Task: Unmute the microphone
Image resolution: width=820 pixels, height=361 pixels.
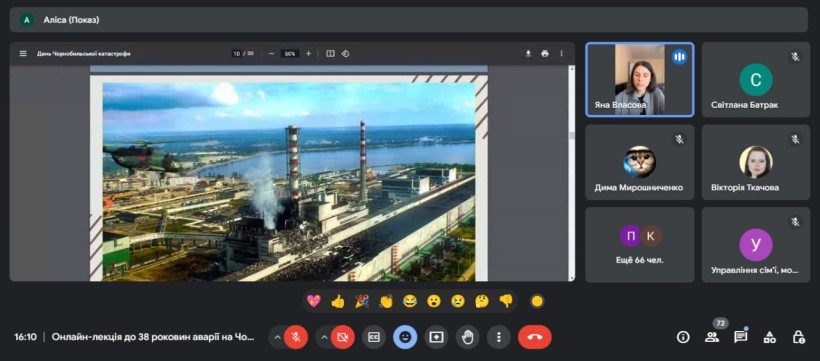Action: coord(296,337)
